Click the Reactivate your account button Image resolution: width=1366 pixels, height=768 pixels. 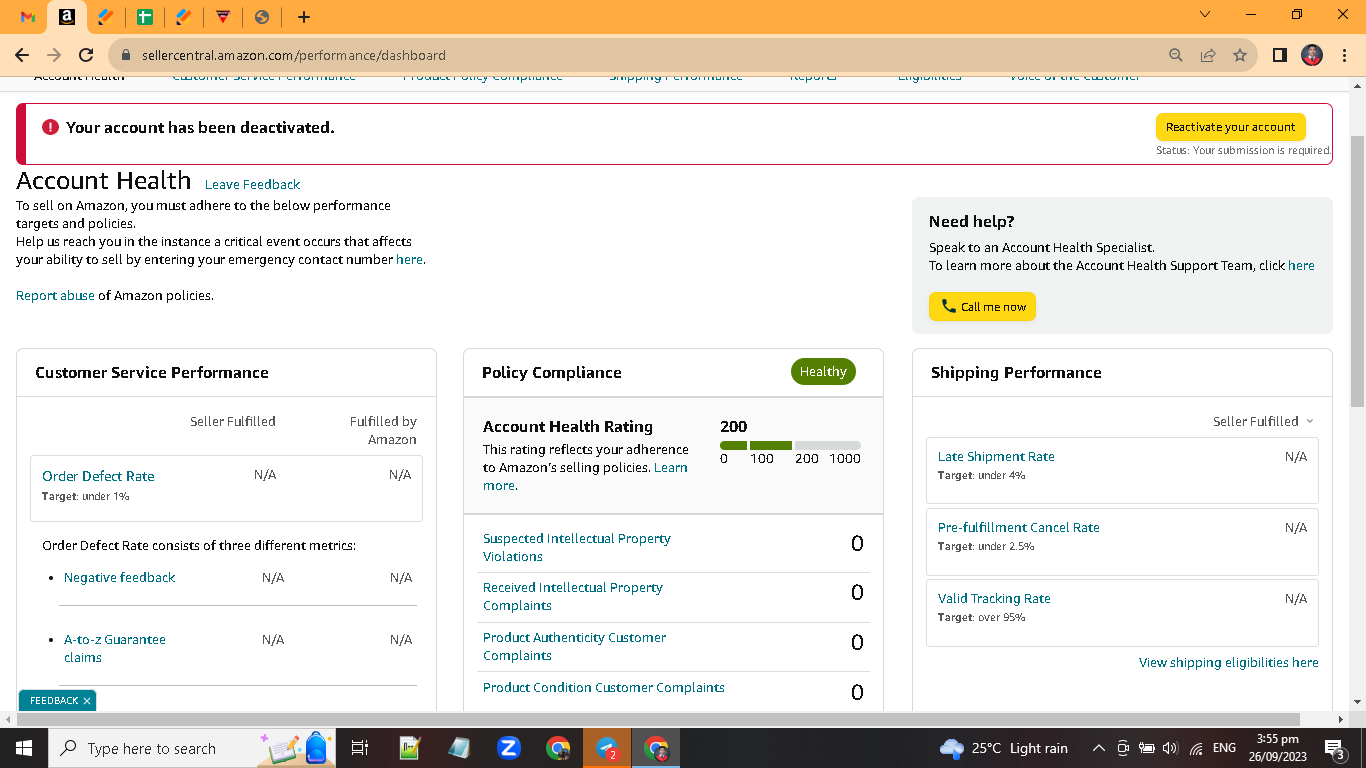1230,127
